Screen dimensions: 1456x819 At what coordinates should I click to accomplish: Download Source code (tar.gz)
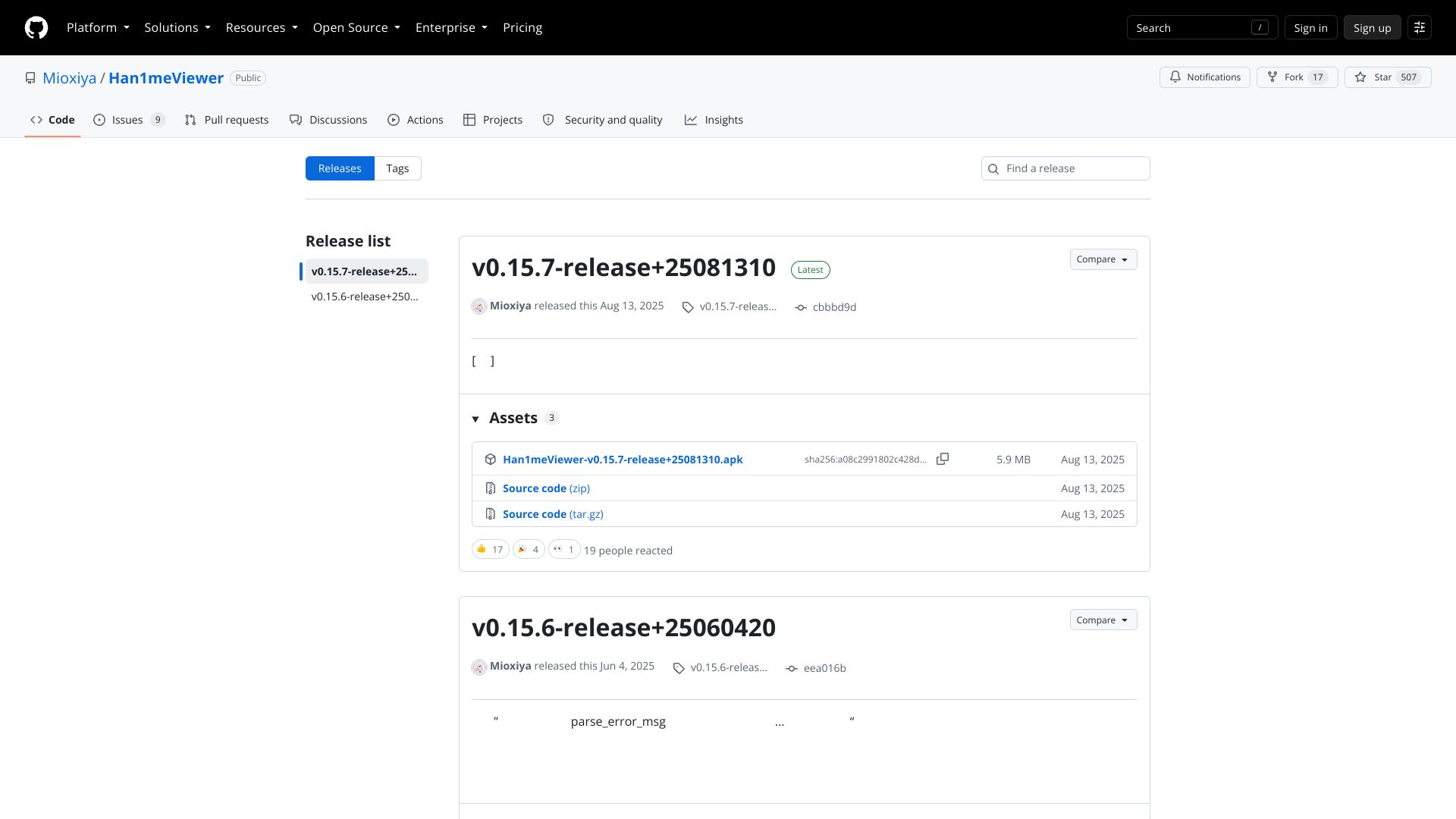click(553, 514)
